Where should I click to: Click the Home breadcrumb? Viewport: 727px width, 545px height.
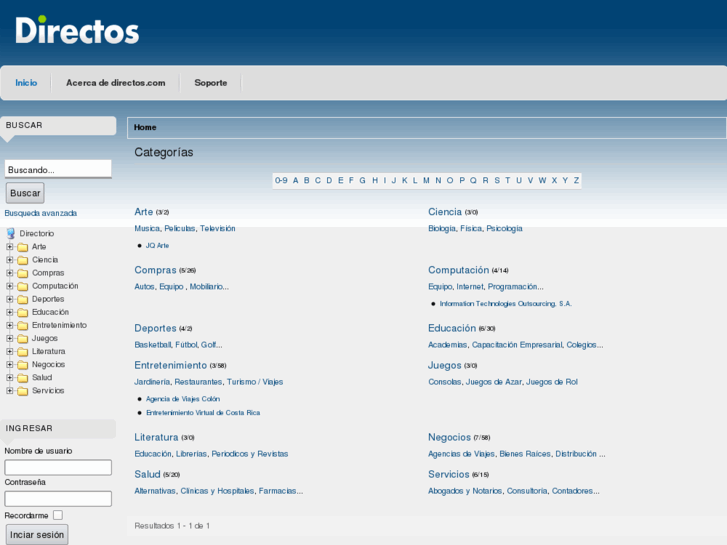pos(145,127)
